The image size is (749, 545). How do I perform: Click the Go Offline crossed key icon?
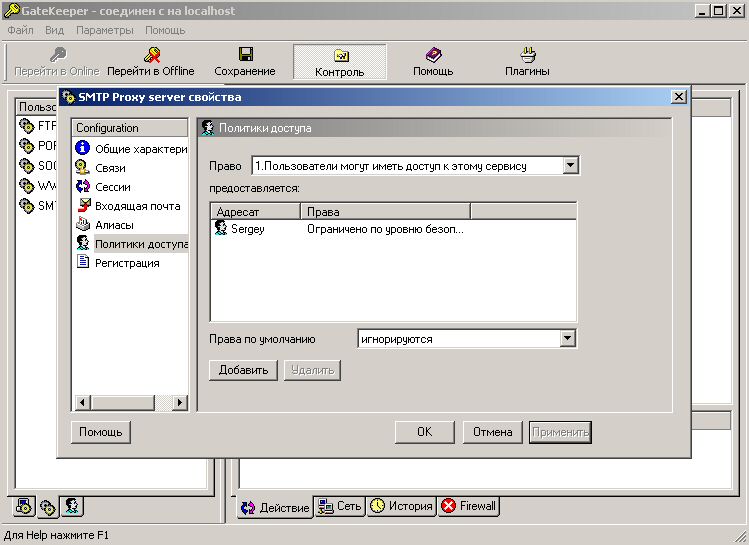(151, 54)
